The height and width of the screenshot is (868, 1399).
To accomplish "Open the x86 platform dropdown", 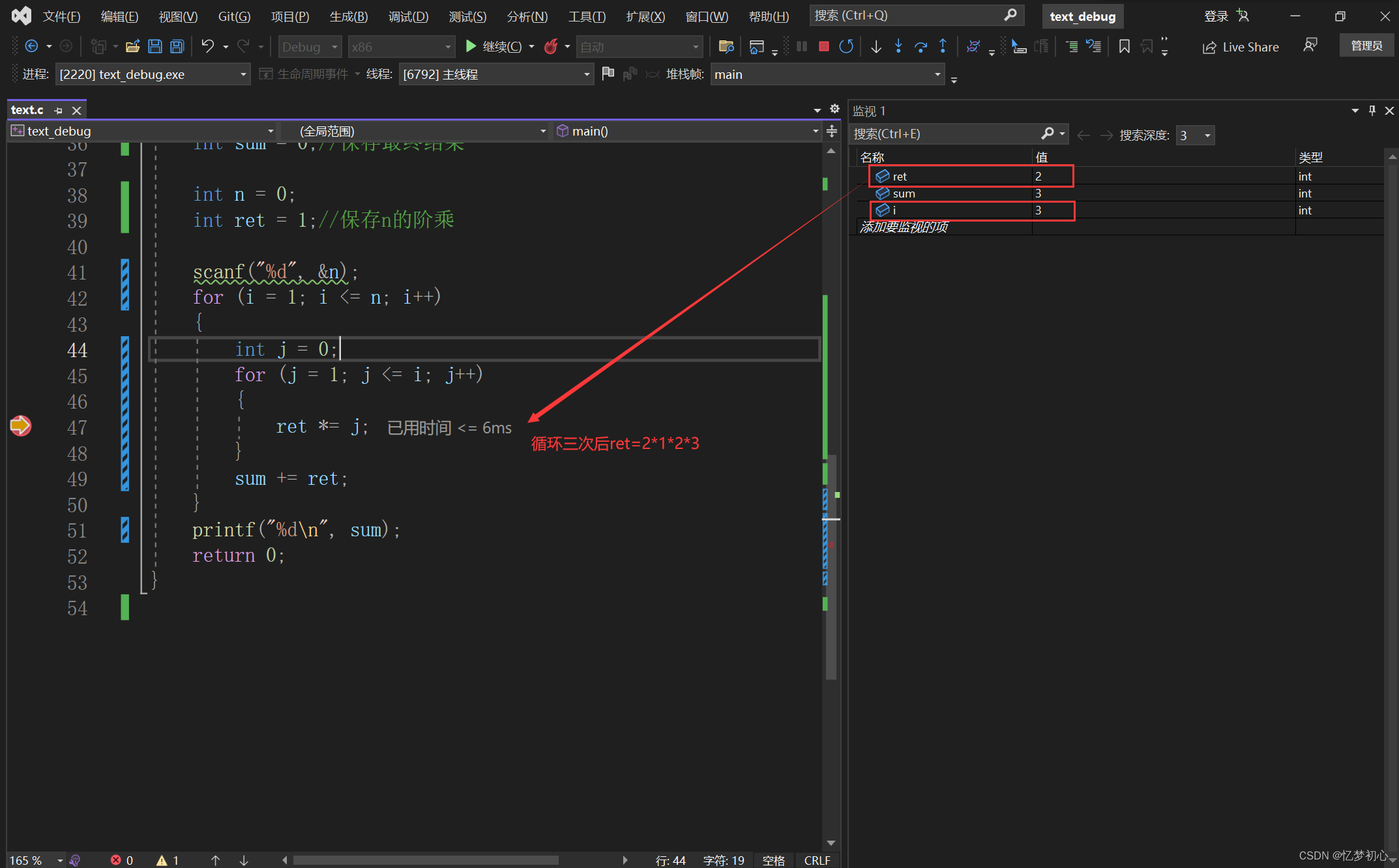I will (x=401, y=47).
